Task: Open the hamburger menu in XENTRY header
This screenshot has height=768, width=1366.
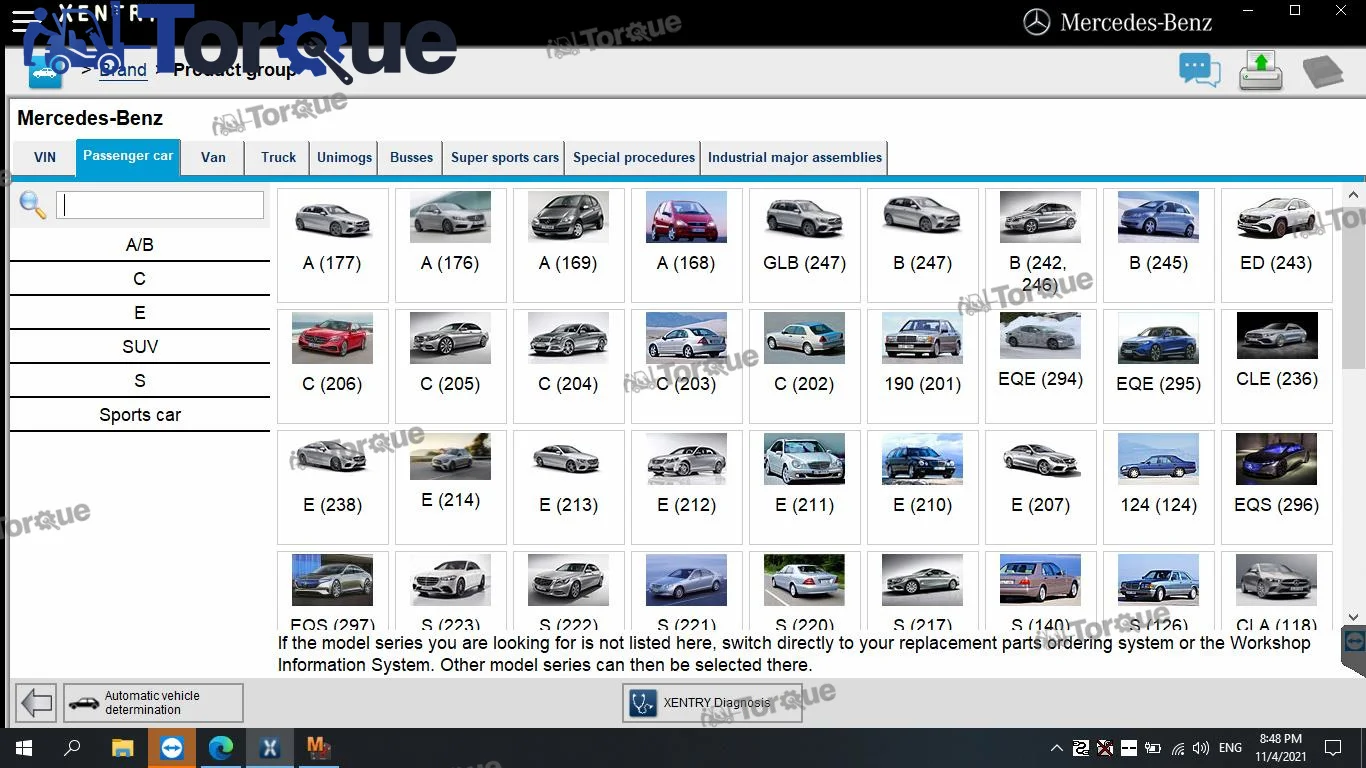Action: [24, 21]
